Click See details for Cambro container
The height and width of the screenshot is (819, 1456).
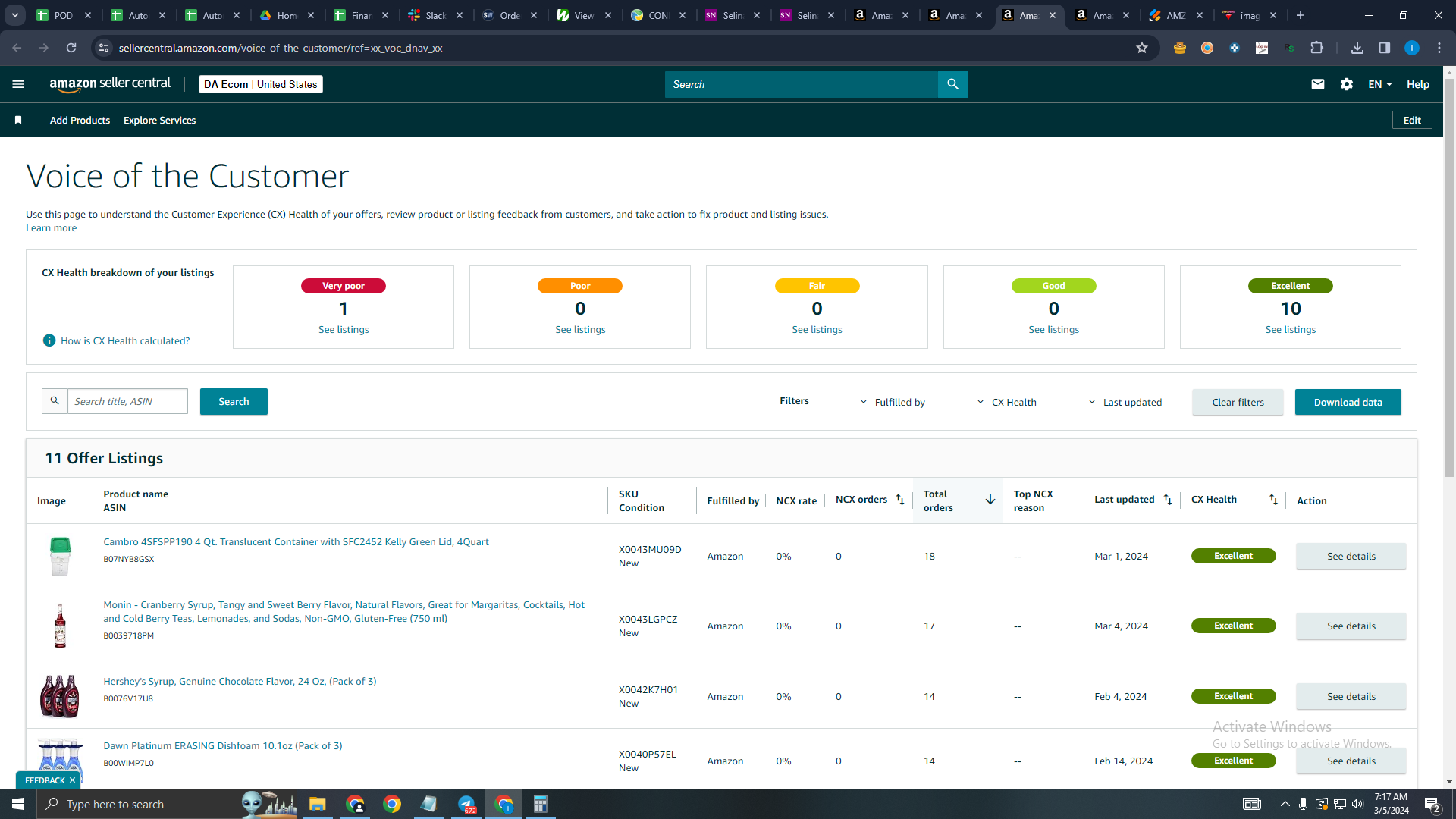(1351, 556)
